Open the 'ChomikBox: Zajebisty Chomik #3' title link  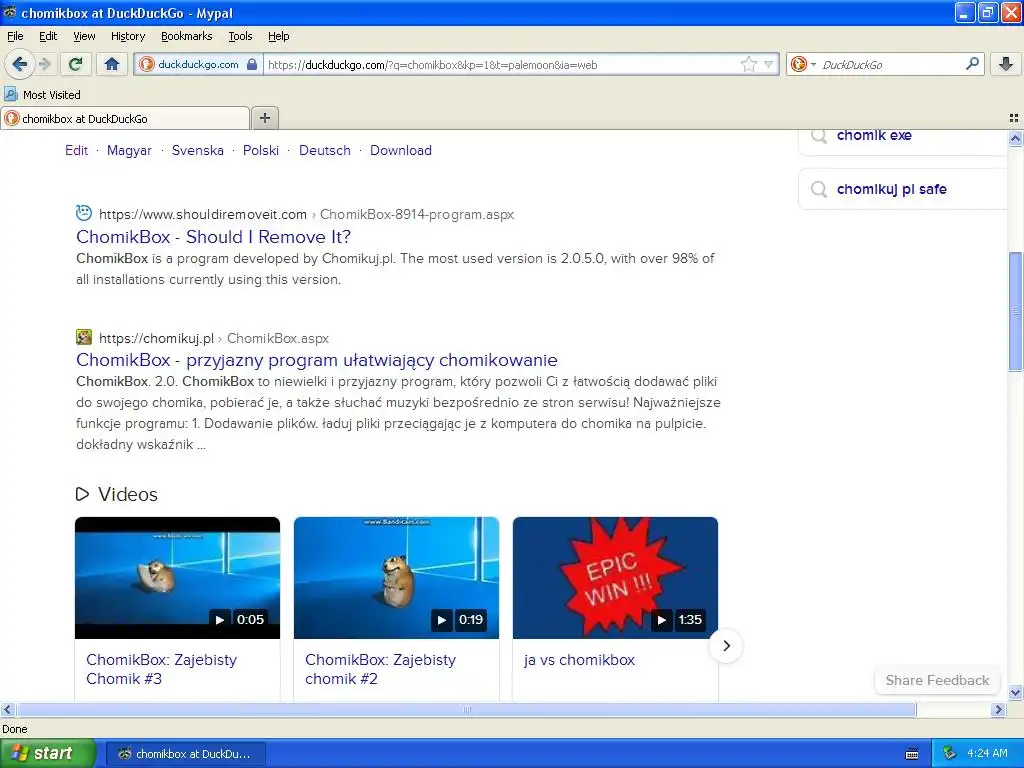tap(161, 669)
